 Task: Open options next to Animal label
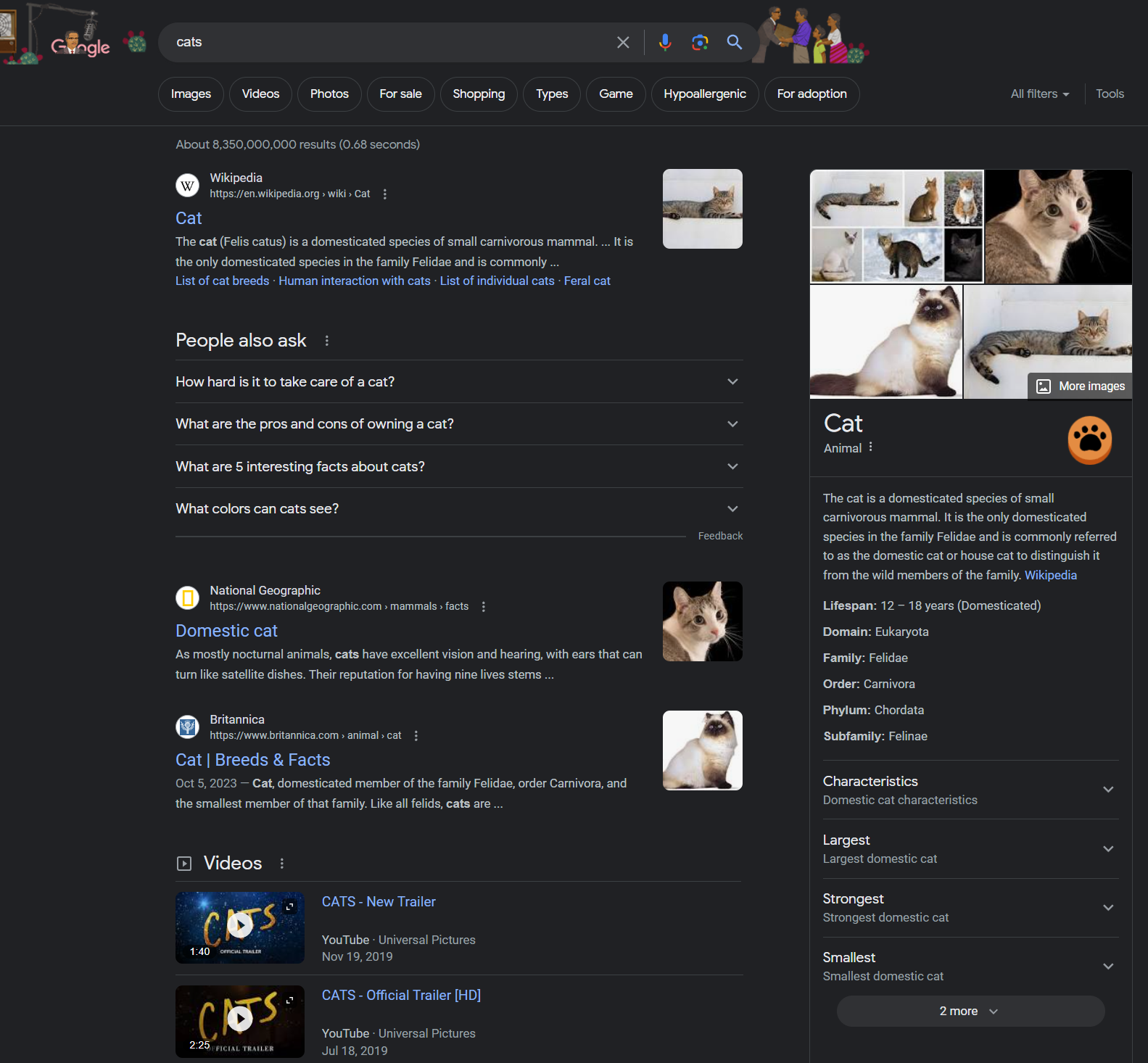[870, 447]
